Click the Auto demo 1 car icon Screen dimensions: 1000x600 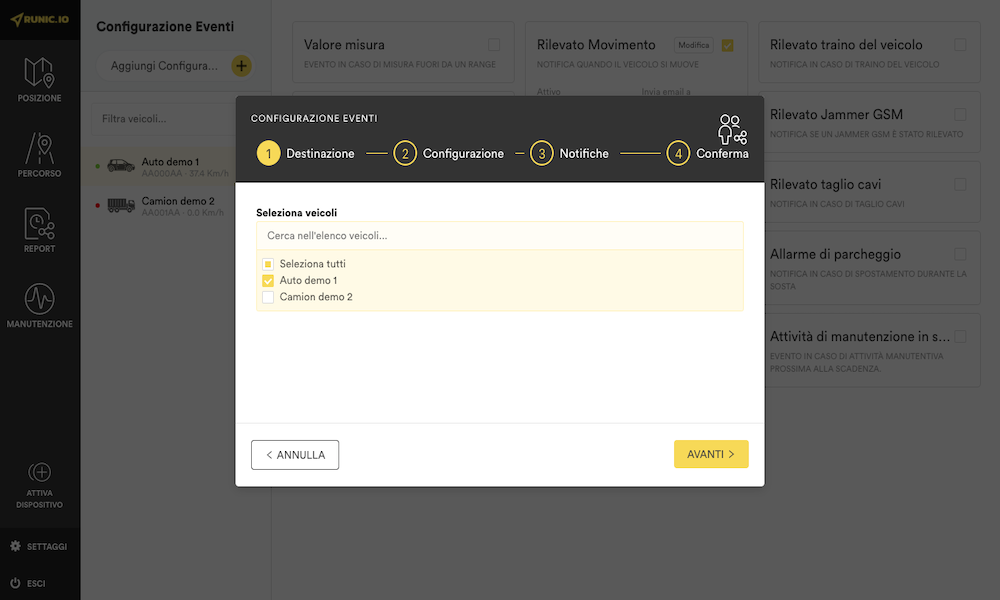[121, 166]
